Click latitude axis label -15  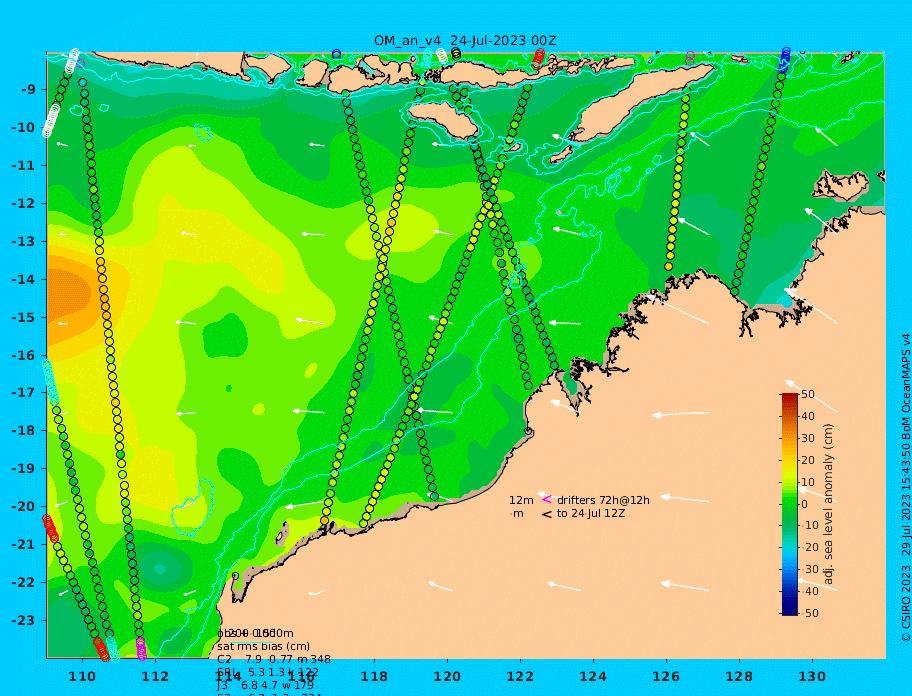click(23, 317)
